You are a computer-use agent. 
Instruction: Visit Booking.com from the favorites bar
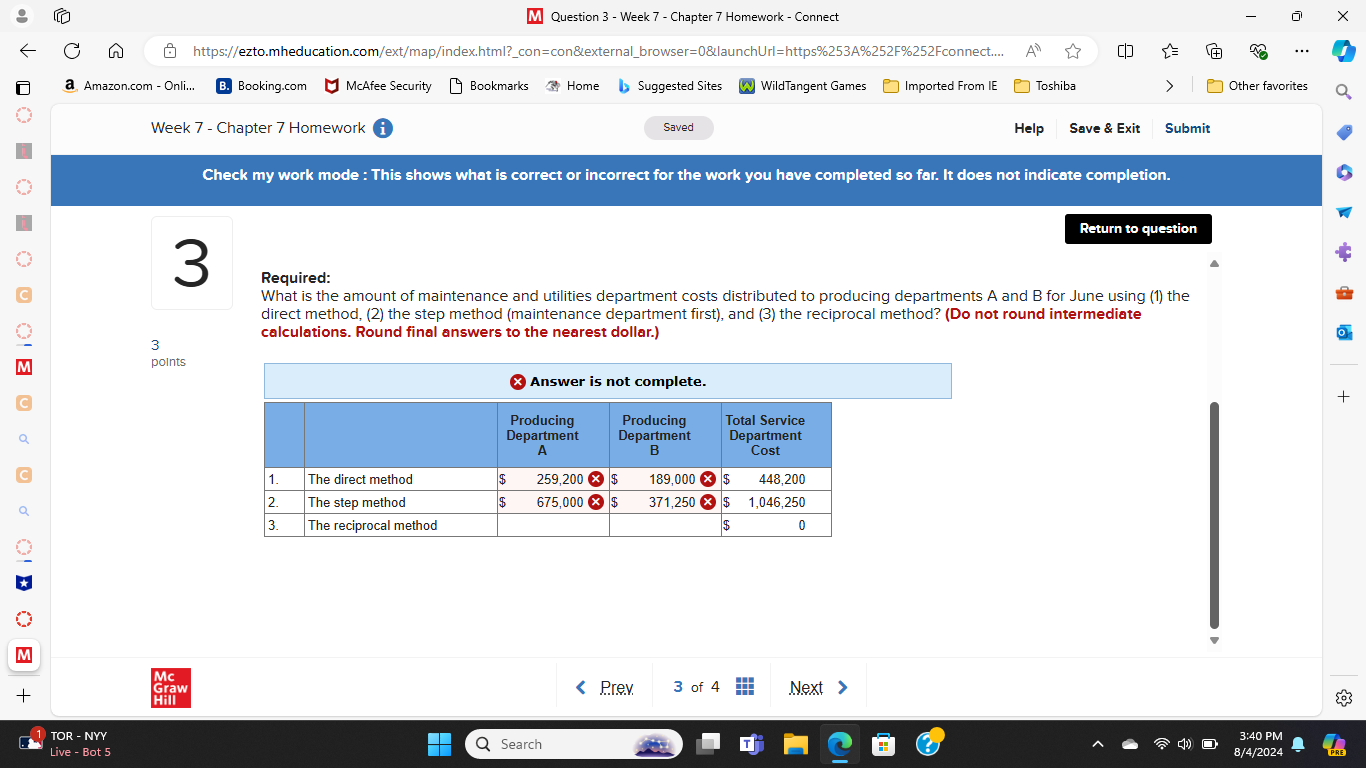tap(261, 86)
